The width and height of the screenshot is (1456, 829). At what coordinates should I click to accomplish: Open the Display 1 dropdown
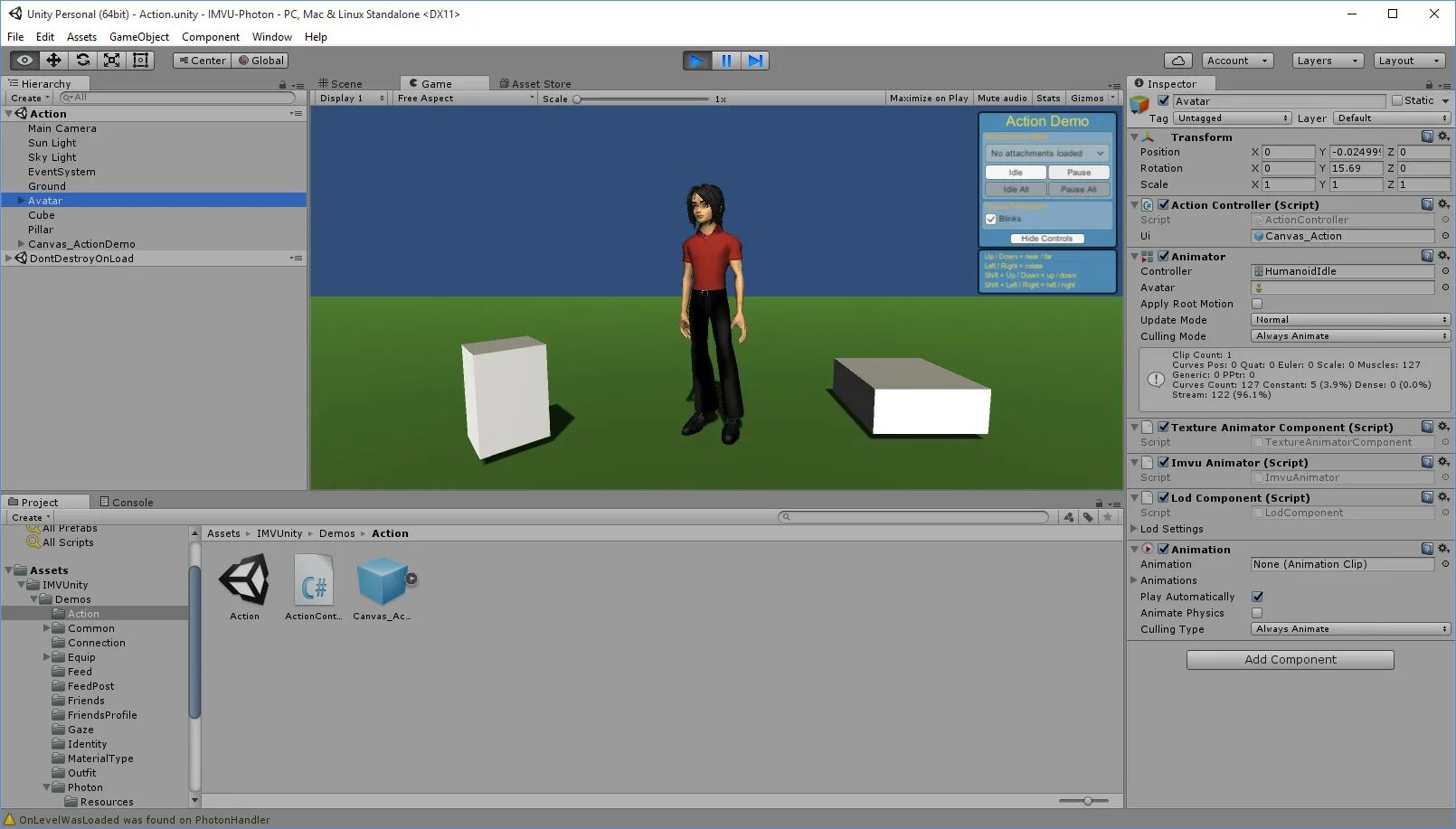click(x=352, y=99)
